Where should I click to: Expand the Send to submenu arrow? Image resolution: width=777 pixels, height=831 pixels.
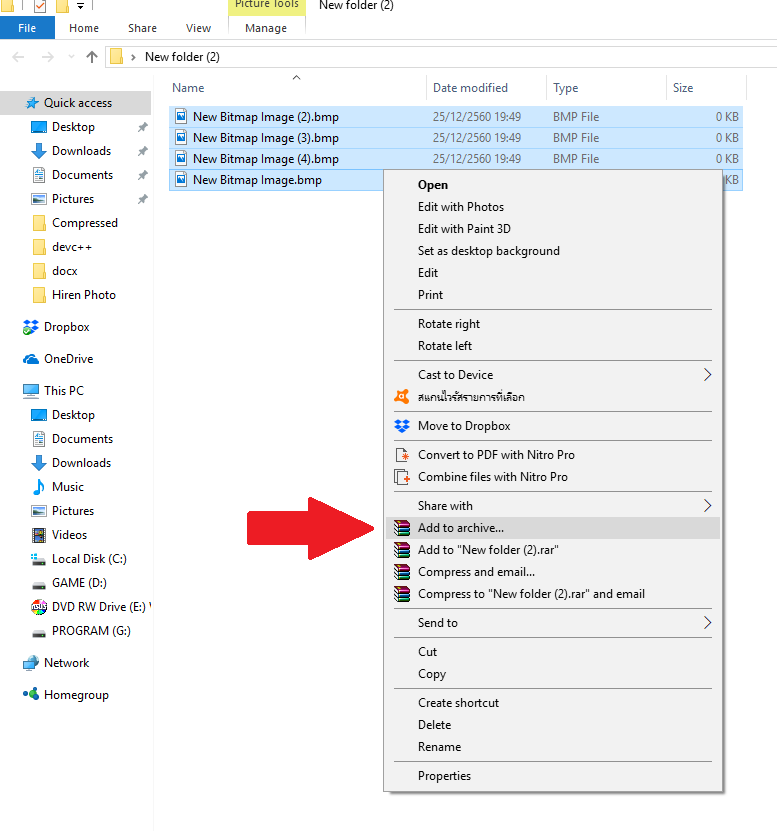coord(707,623)
